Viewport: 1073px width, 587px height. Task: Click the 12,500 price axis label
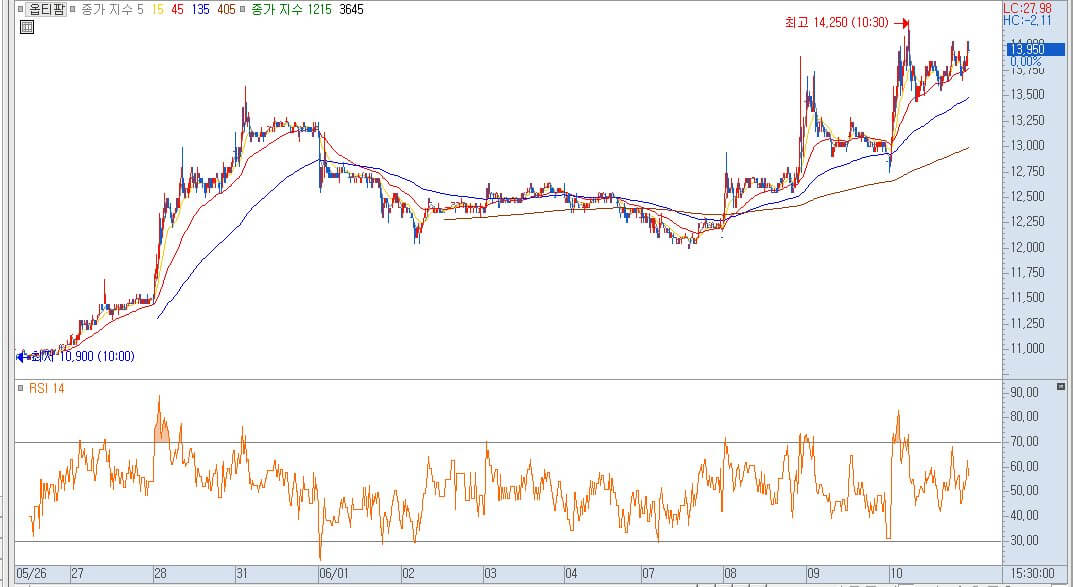click(x=1026, y=196)
